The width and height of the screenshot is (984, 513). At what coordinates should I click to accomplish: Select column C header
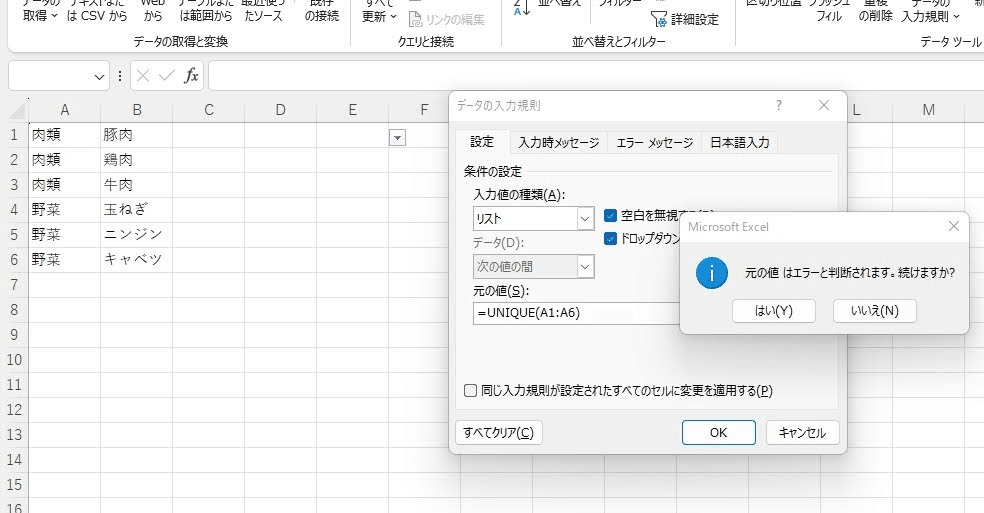209,110
